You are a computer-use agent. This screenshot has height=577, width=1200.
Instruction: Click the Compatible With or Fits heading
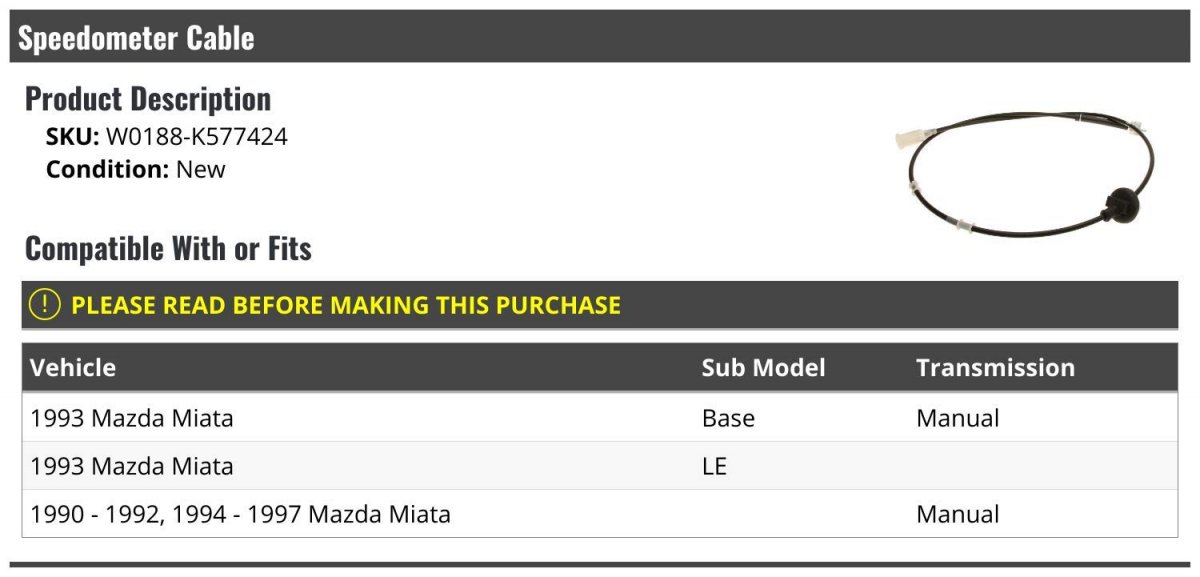168,248
